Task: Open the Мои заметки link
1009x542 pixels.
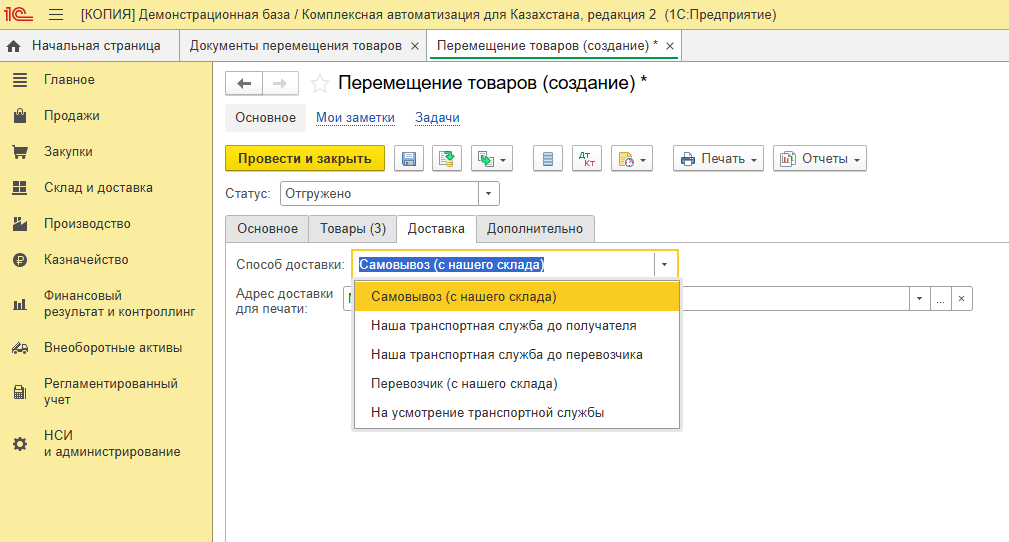Action: pyautogui.click(x=355, y=118)
